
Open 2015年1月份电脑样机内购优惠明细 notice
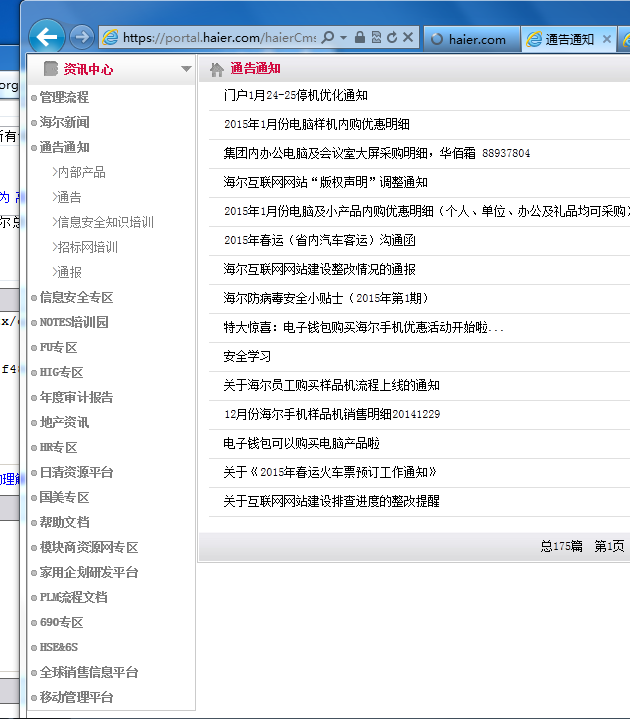(316, 124)
